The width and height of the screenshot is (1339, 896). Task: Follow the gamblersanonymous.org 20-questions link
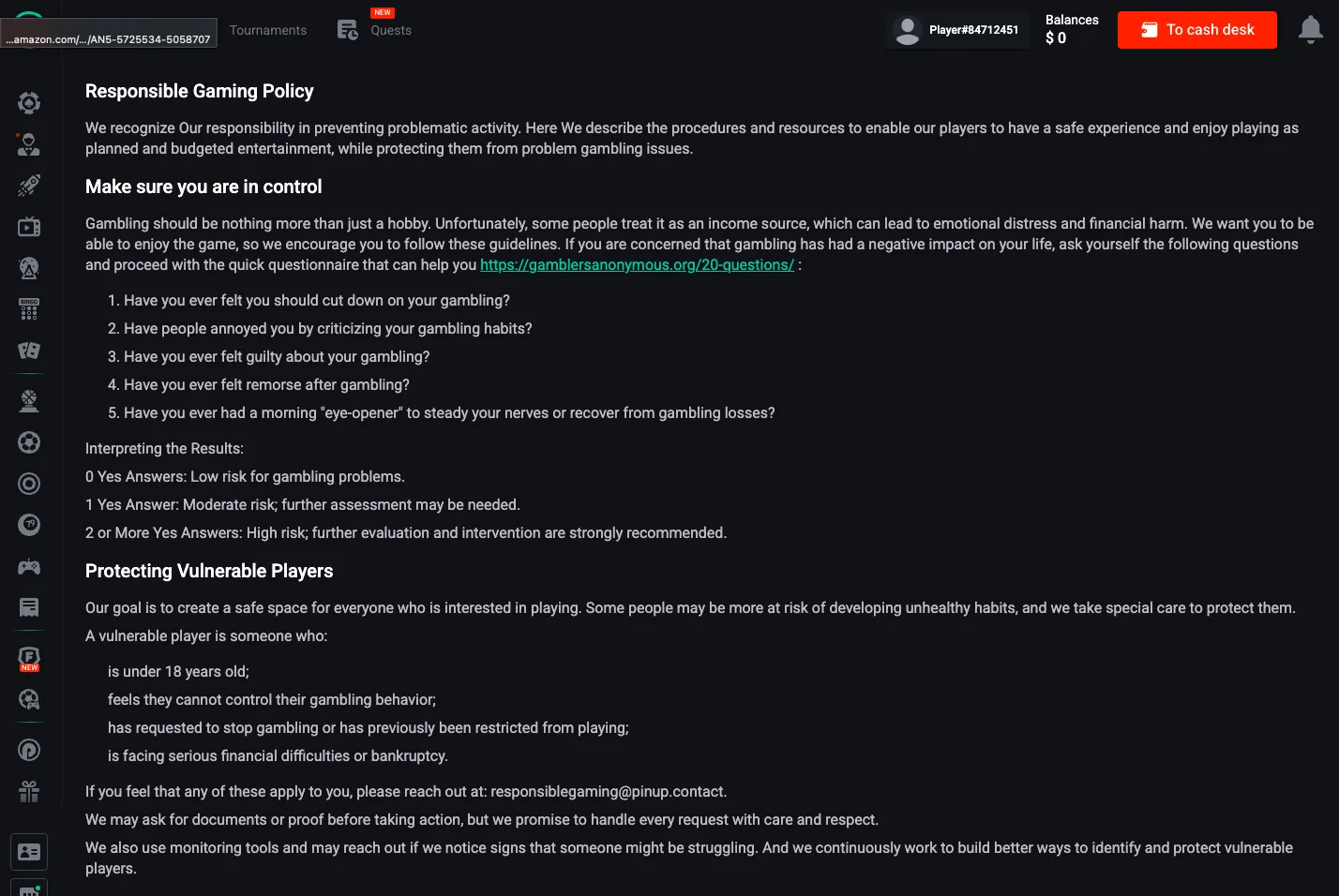(x=637, y=264)
